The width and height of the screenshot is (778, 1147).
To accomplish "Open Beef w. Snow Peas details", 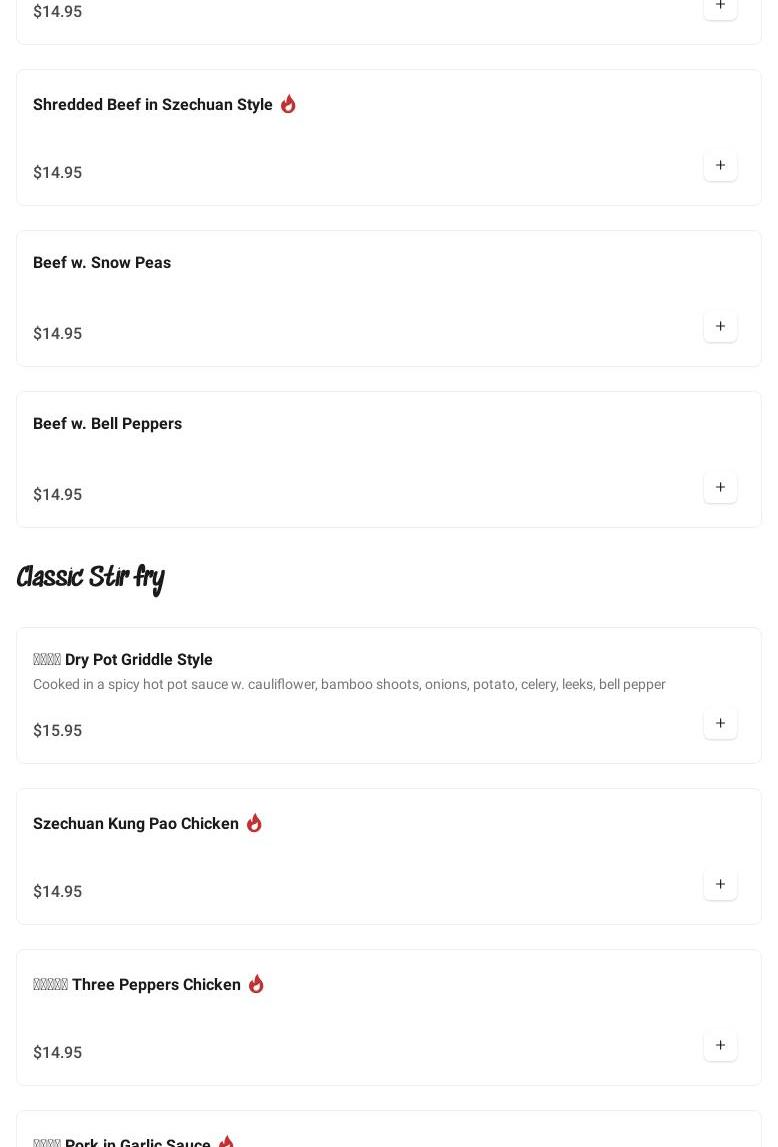I will tap(102, 263).
